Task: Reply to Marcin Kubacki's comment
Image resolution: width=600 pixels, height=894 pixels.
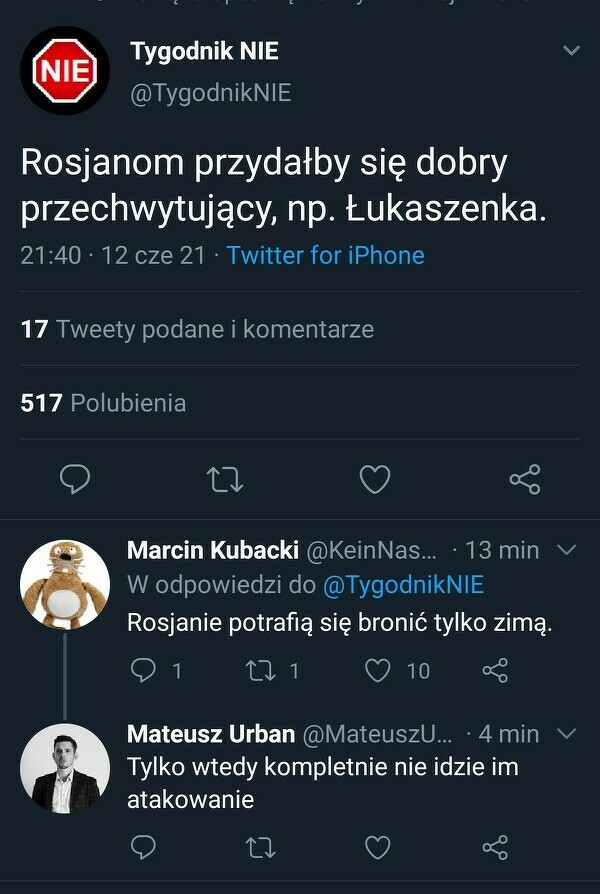Action: [144, 670]
